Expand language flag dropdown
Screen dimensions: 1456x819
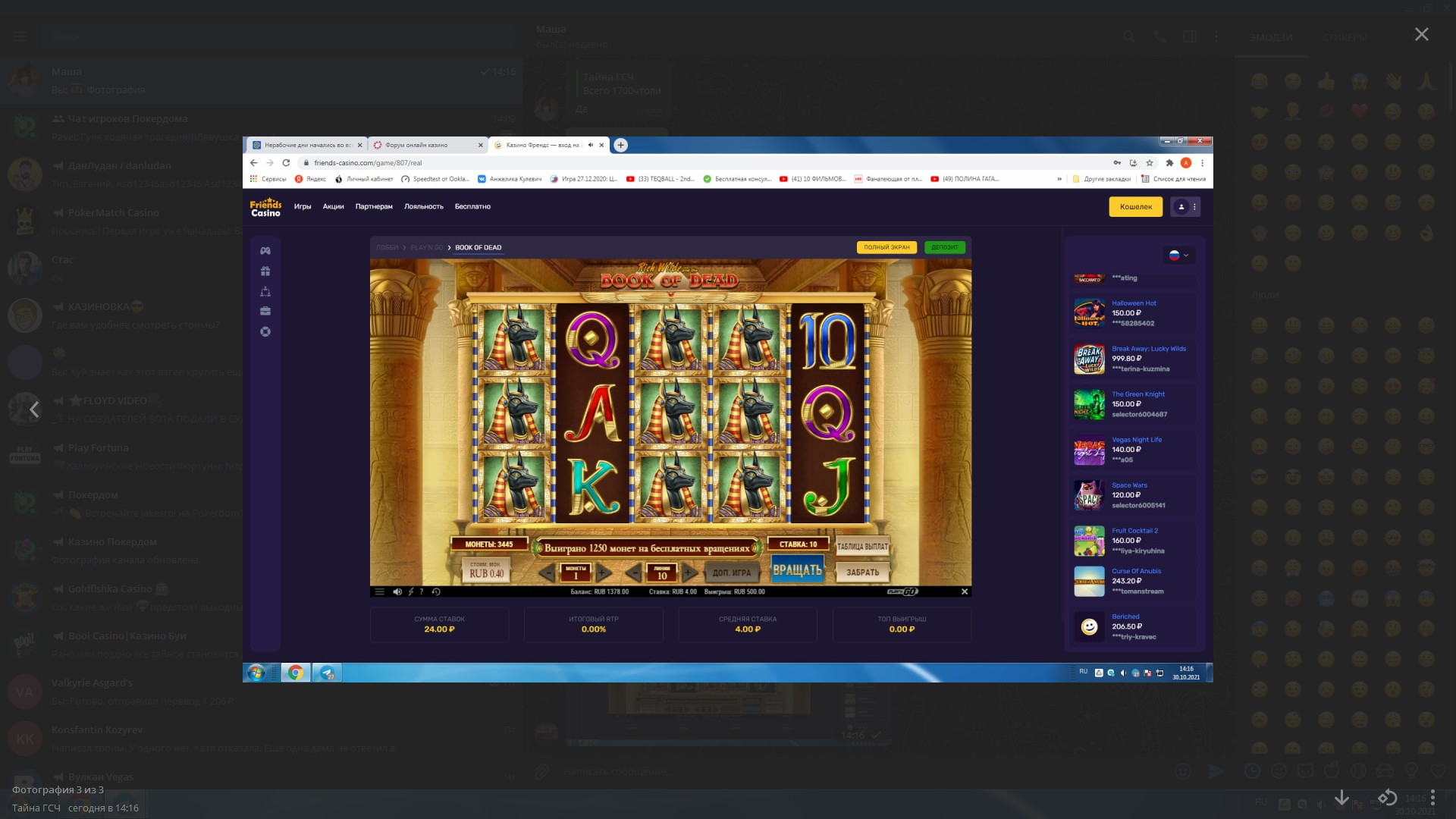coord(1178,256)
